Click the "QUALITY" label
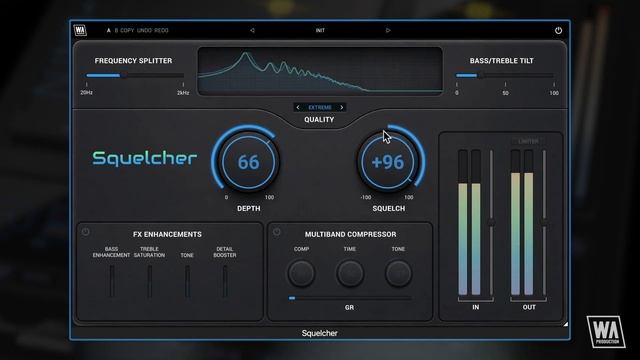The image size is (640, 360). [x=319, y=120]
